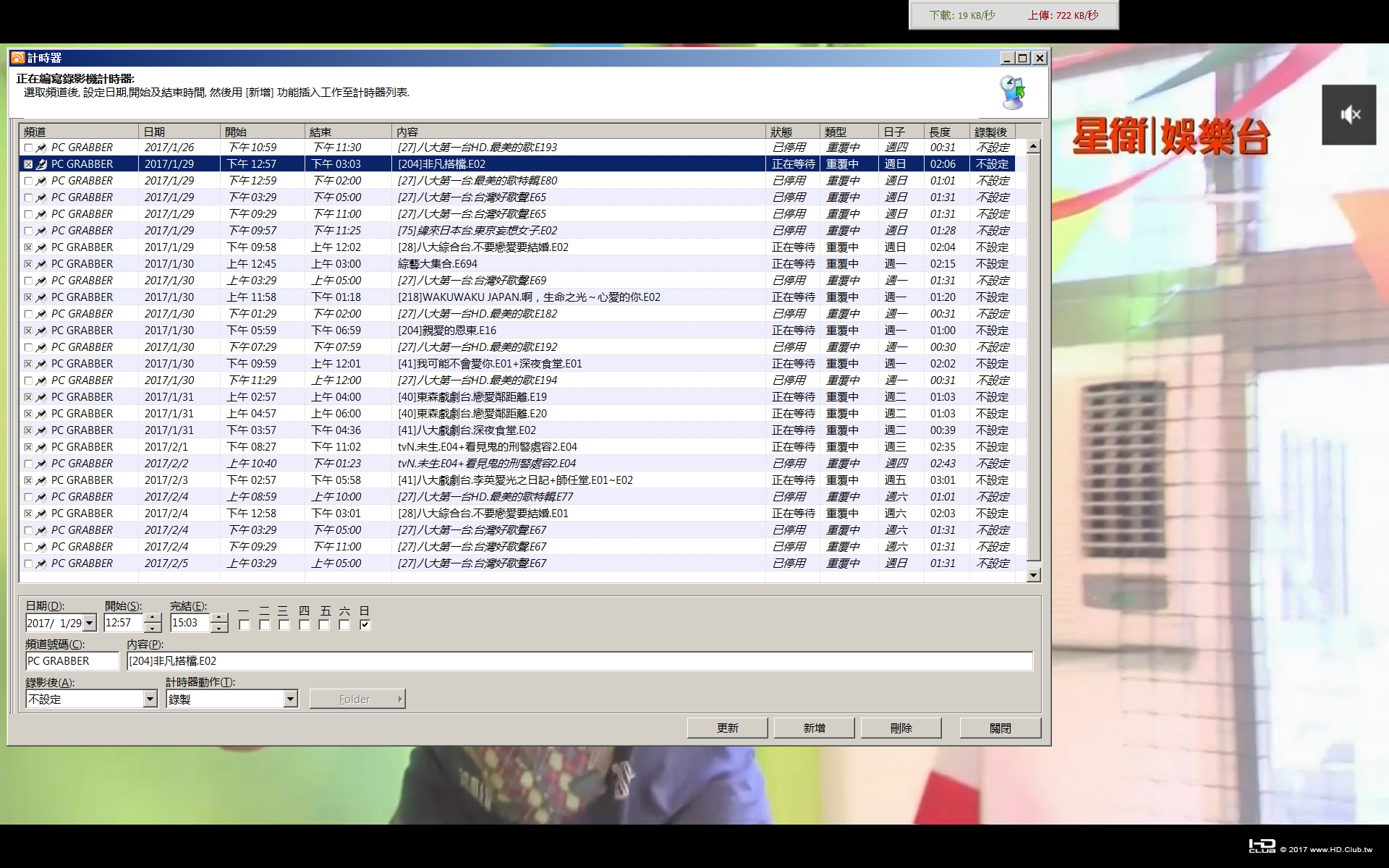Uncheck the 戀愛鄰距離.E19 timer row checkbox
The width and height of the screenshot is (1389, 868).
(x=28, y=397)
